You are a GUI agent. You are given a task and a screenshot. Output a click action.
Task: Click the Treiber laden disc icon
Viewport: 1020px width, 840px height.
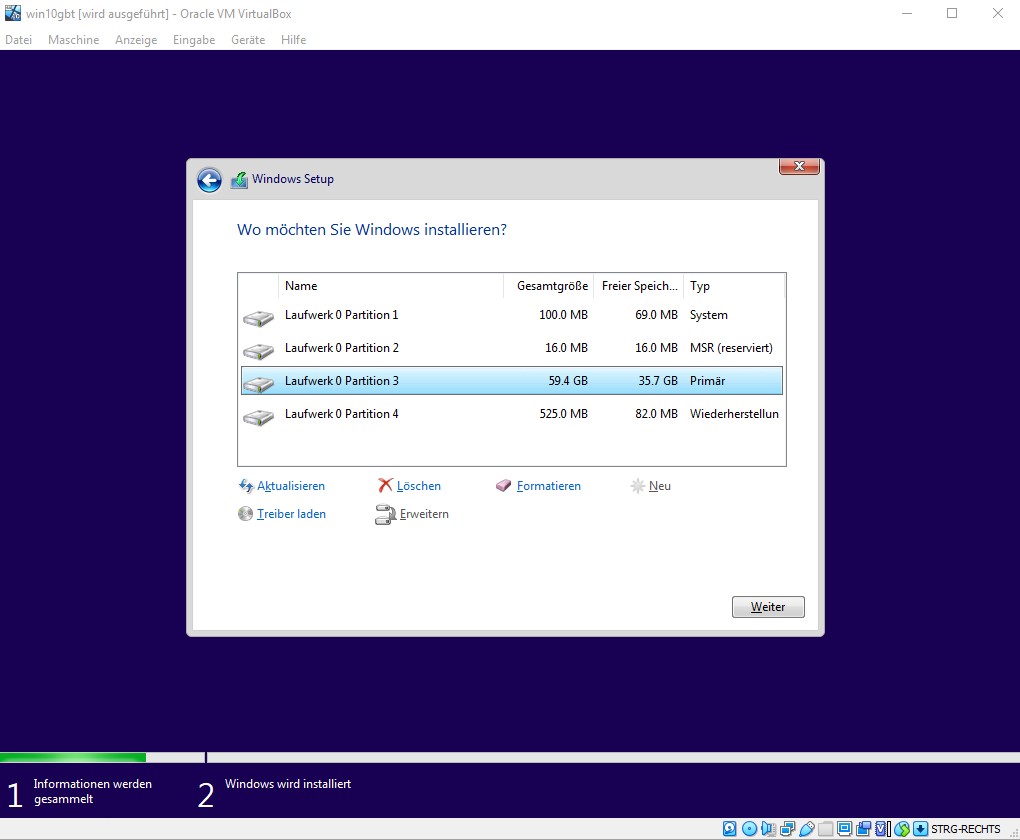[x=245, y=514]
